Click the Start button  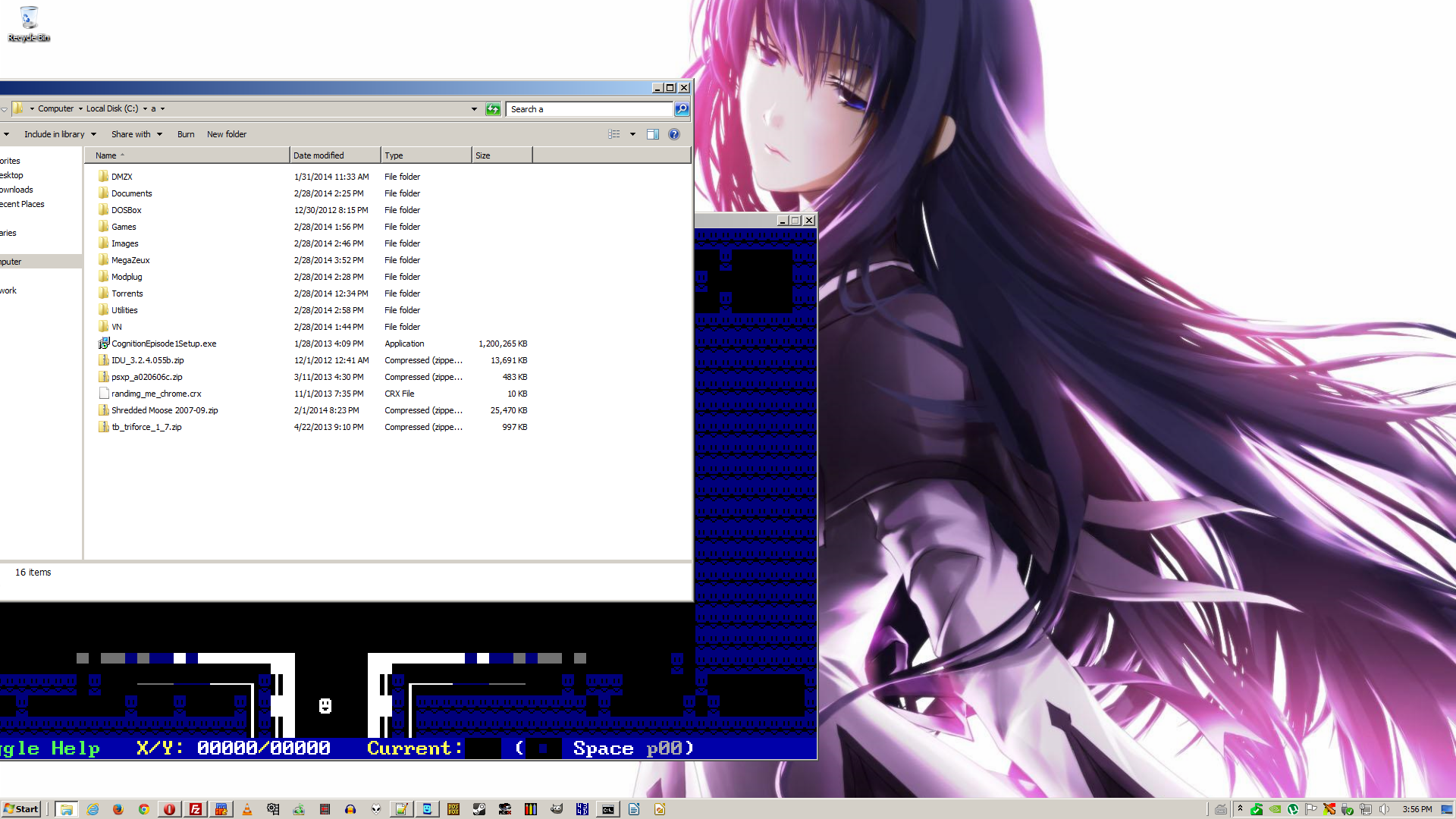click(20, 809)
